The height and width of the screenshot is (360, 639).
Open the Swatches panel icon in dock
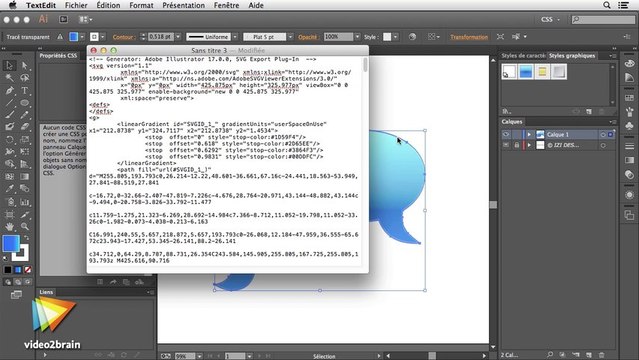click(x=630, y=98)
